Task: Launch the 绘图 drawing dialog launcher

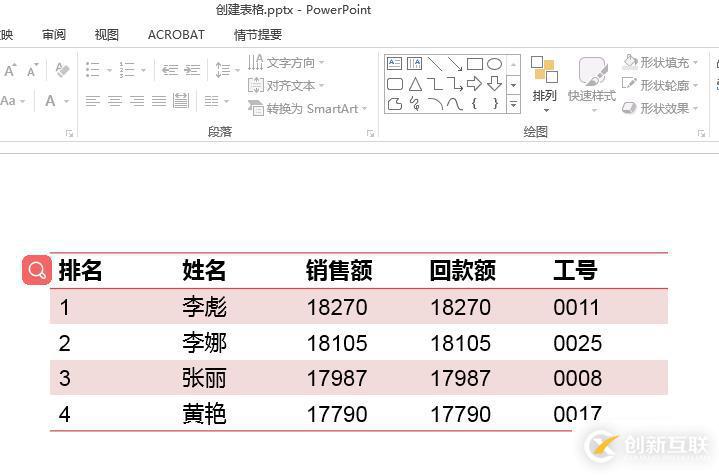Action: [701, 133]
